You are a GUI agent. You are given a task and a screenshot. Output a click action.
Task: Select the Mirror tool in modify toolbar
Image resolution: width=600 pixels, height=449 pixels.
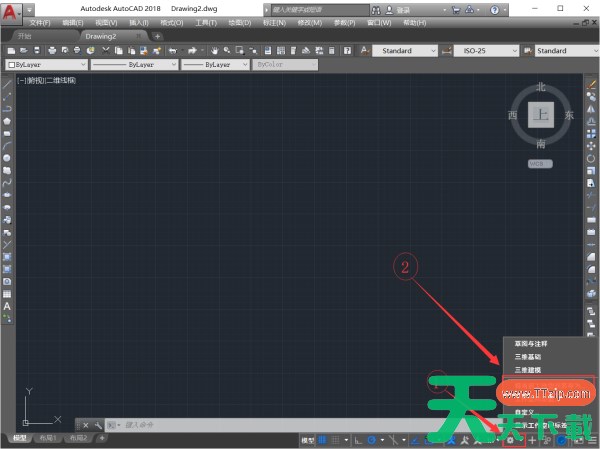tap(591, 109)
